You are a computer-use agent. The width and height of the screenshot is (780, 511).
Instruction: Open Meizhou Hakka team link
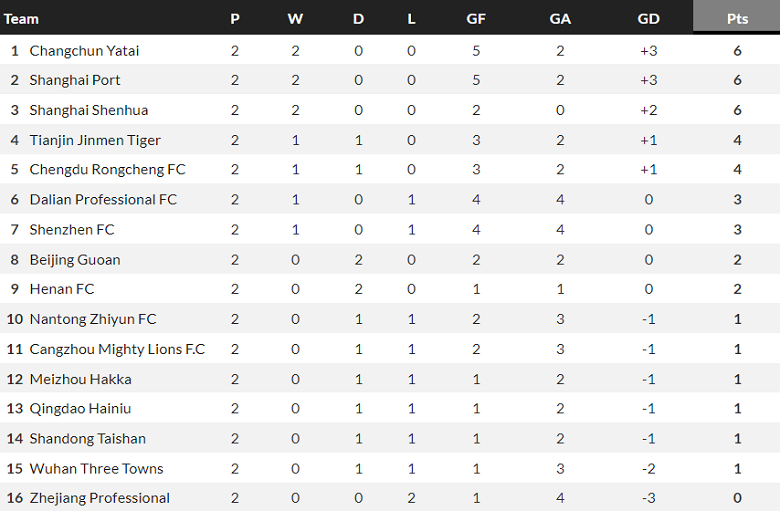coord(80,379)
